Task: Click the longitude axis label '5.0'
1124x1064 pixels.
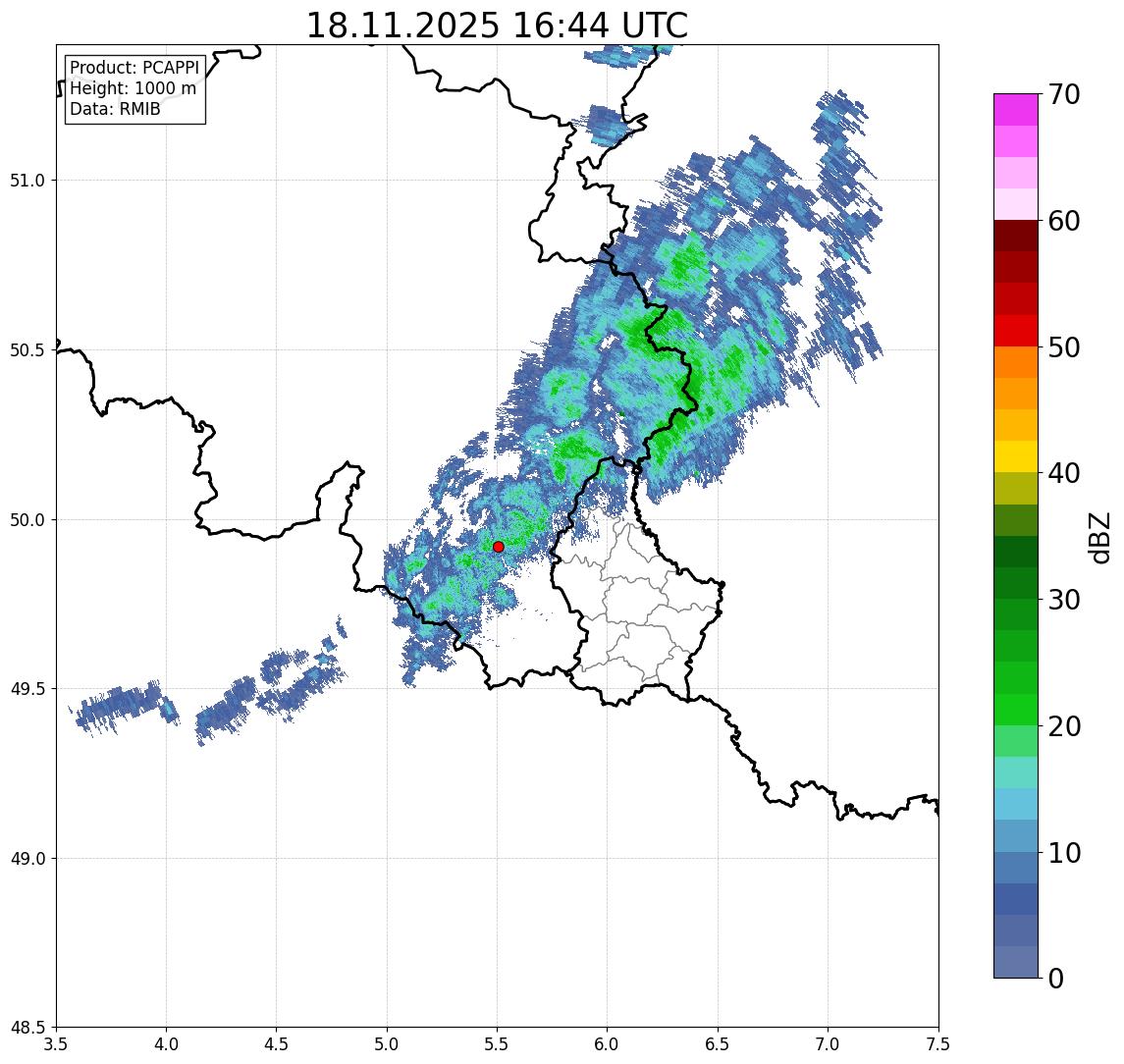Action: point(387,1044)
